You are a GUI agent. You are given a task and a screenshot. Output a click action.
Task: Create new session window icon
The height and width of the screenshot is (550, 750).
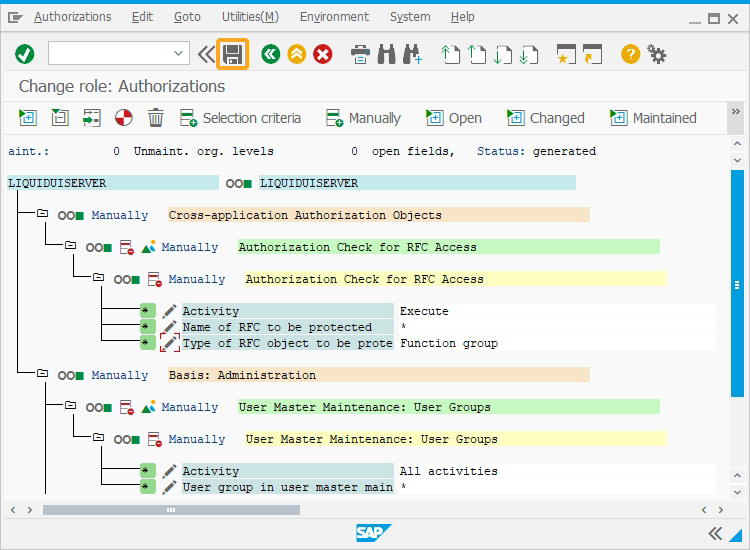(x=566, y=54)
